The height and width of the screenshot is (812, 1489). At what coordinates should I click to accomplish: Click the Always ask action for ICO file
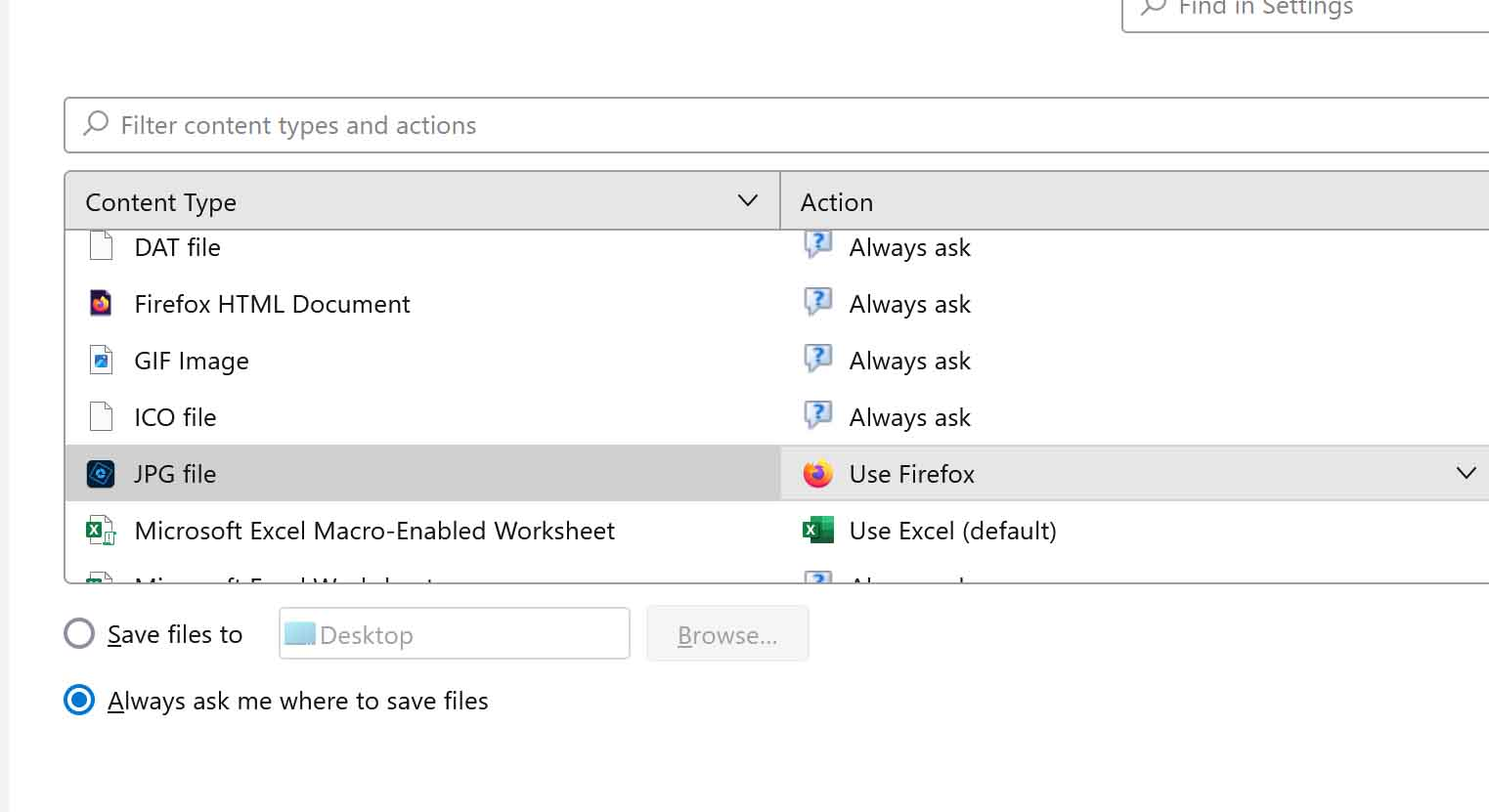point(909,418)
